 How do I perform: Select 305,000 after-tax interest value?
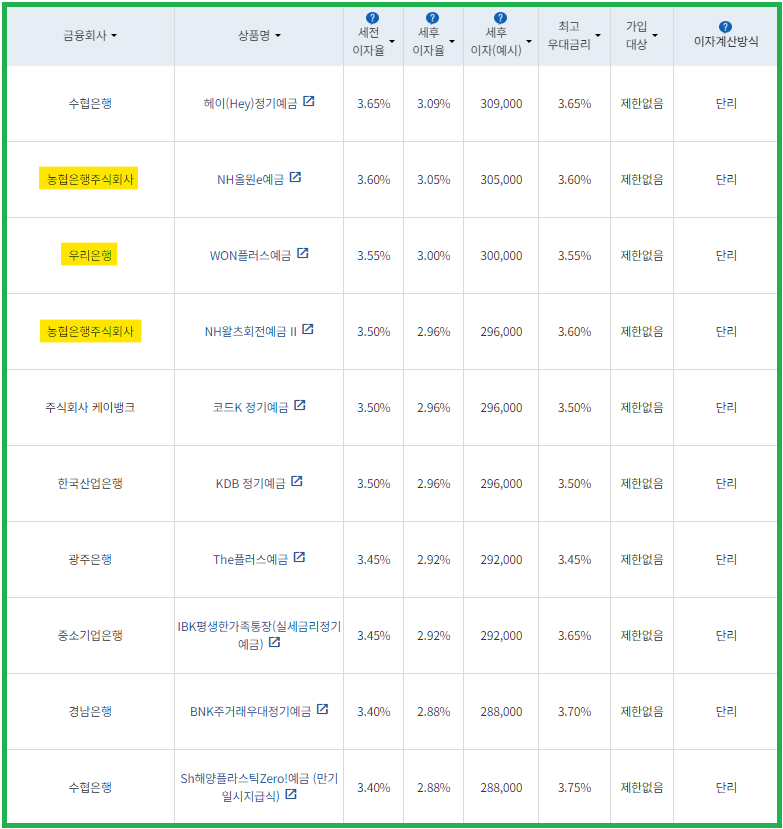tap(501, 180)
